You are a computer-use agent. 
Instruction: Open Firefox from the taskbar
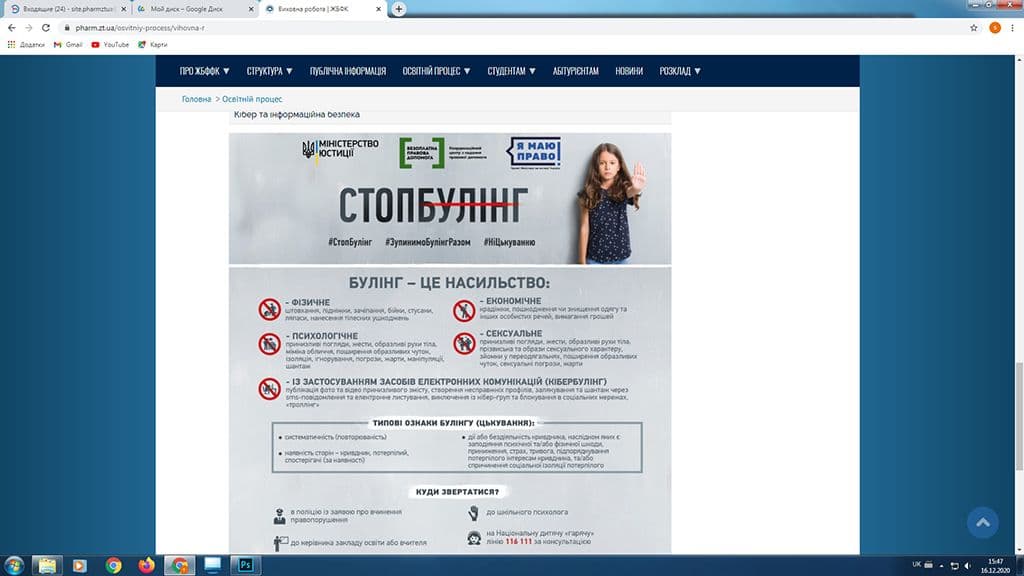[x=146, y=565]
